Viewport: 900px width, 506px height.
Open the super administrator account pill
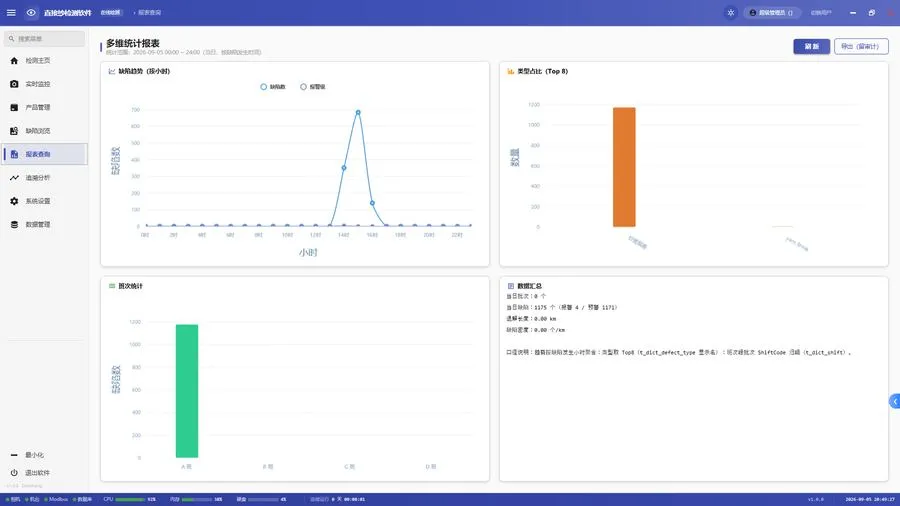772,13
